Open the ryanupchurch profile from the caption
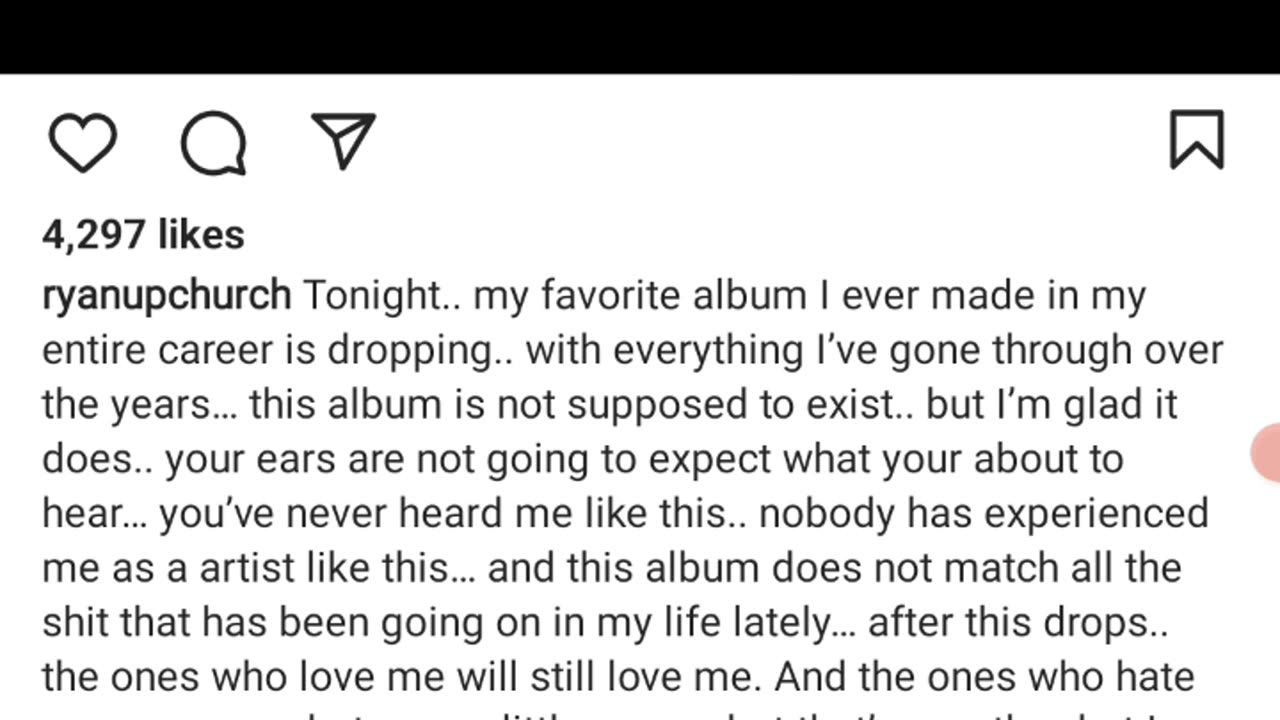The width and height of the screenshot is (1280, 720). (x=166, y=296)
